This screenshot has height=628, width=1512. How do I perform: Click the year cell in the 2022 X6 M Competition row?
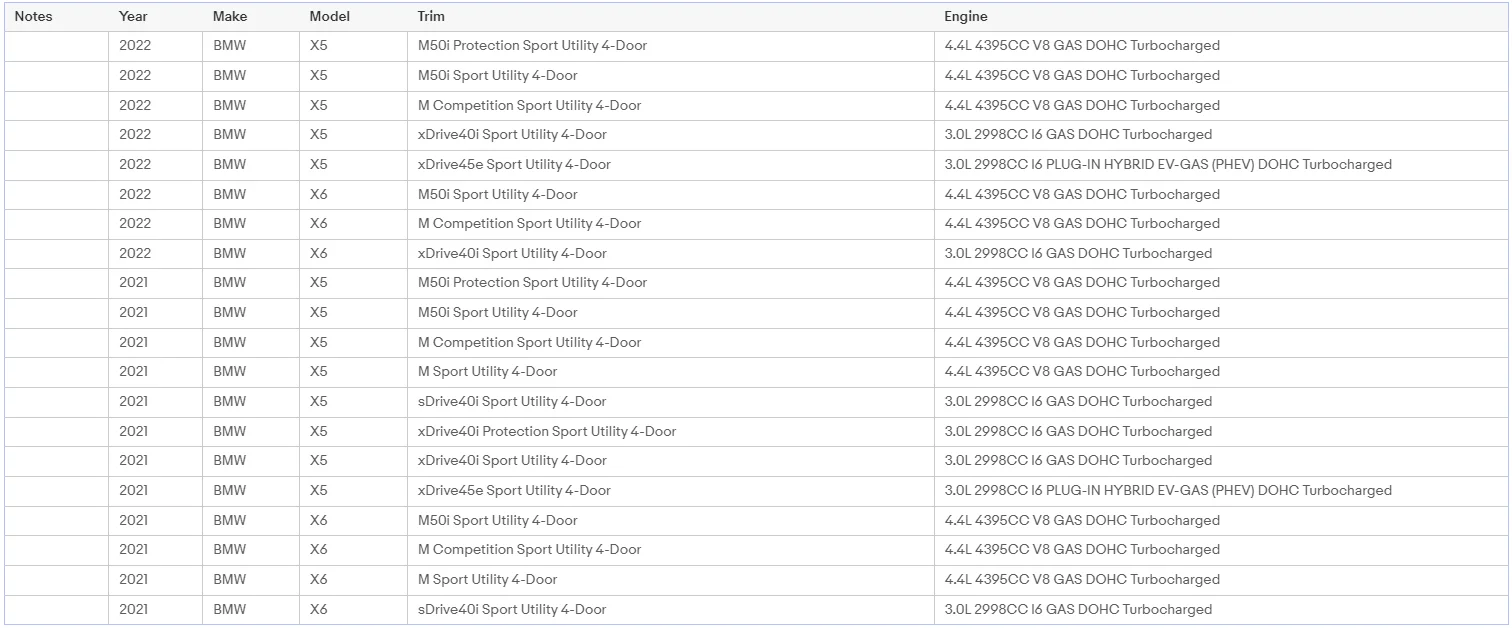tap(155, 224)
